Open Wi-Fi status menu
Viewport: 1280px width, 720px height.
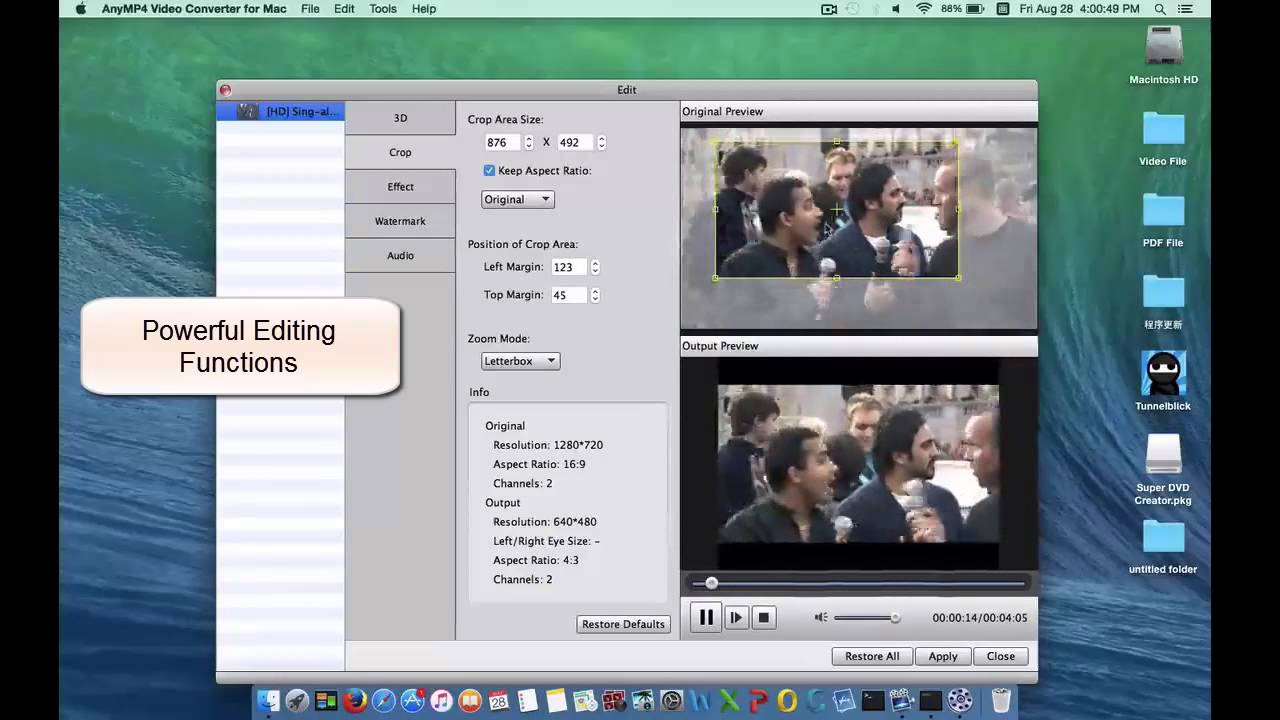[923, 9]
